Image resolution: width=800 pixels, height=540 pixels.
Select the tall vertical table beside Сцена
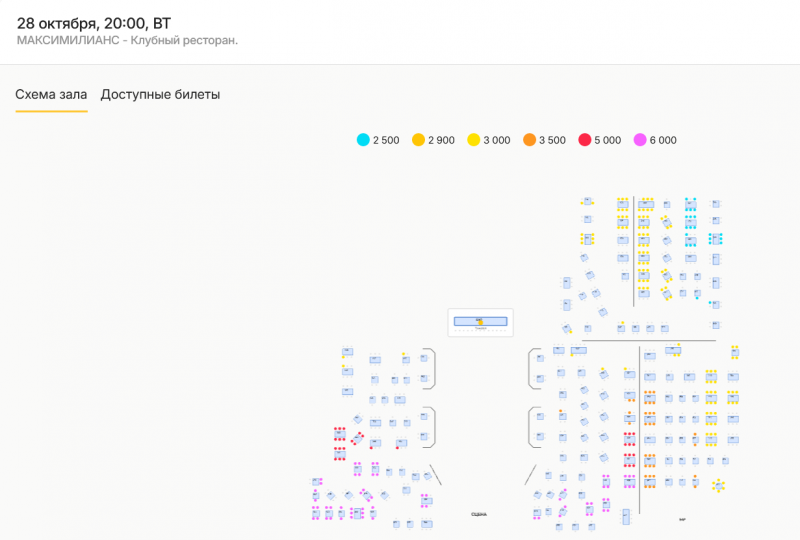click(x=626, y=517)
